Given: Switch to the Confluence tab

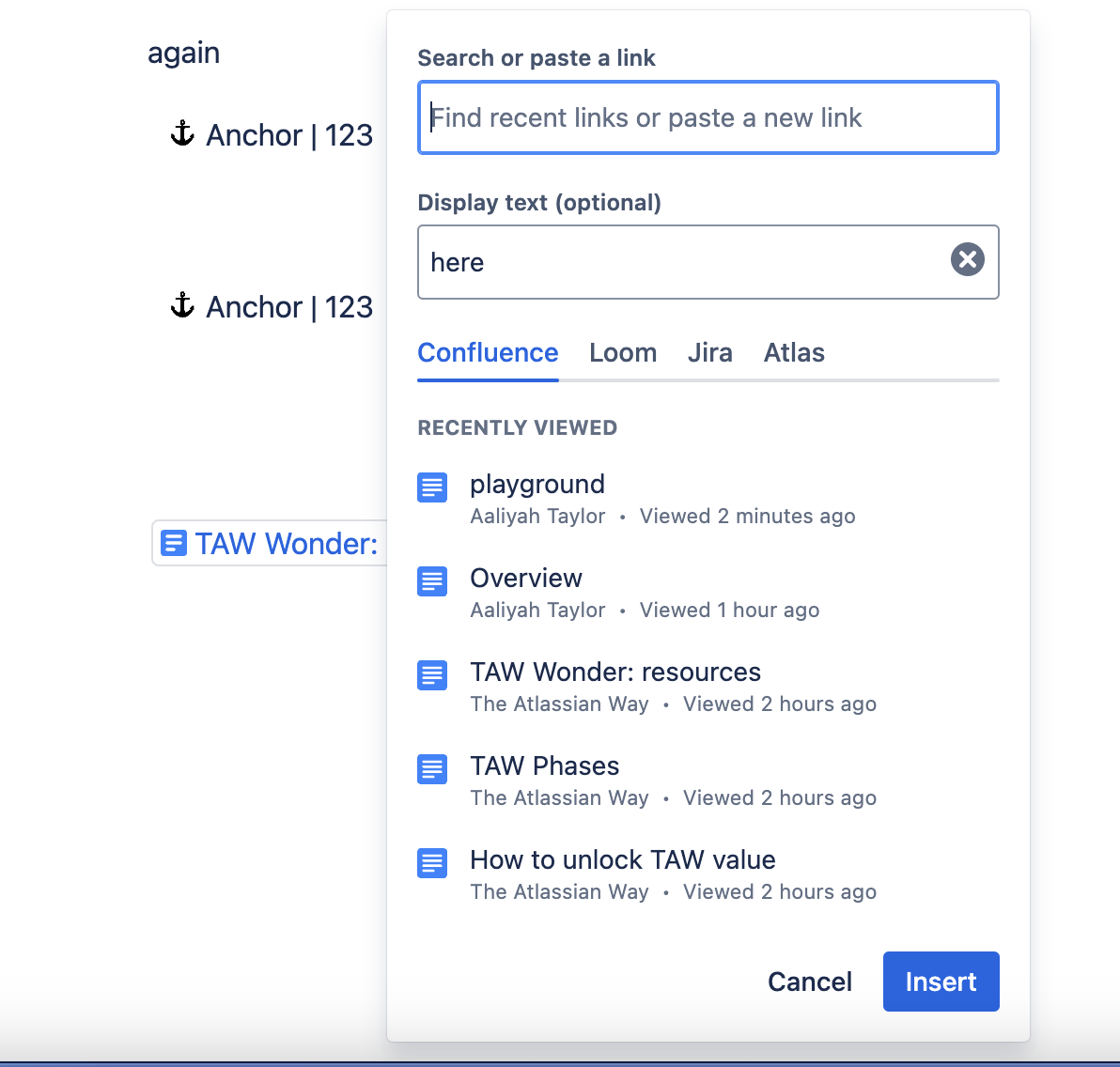Looking at the screenshot, I should [488, 353].
